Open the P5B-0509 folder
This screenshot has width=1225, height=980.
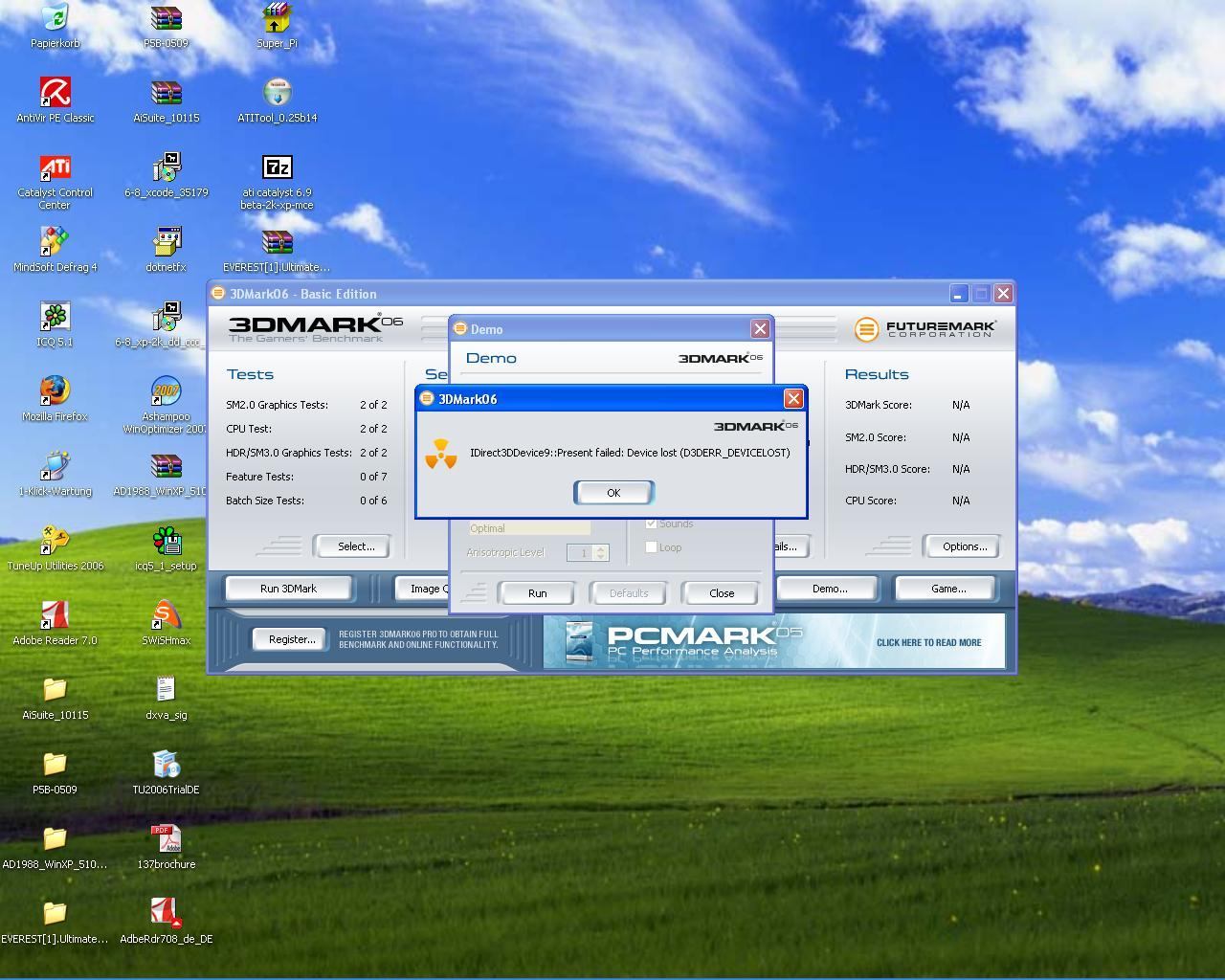pyautogui.click(x=56, y=765)
